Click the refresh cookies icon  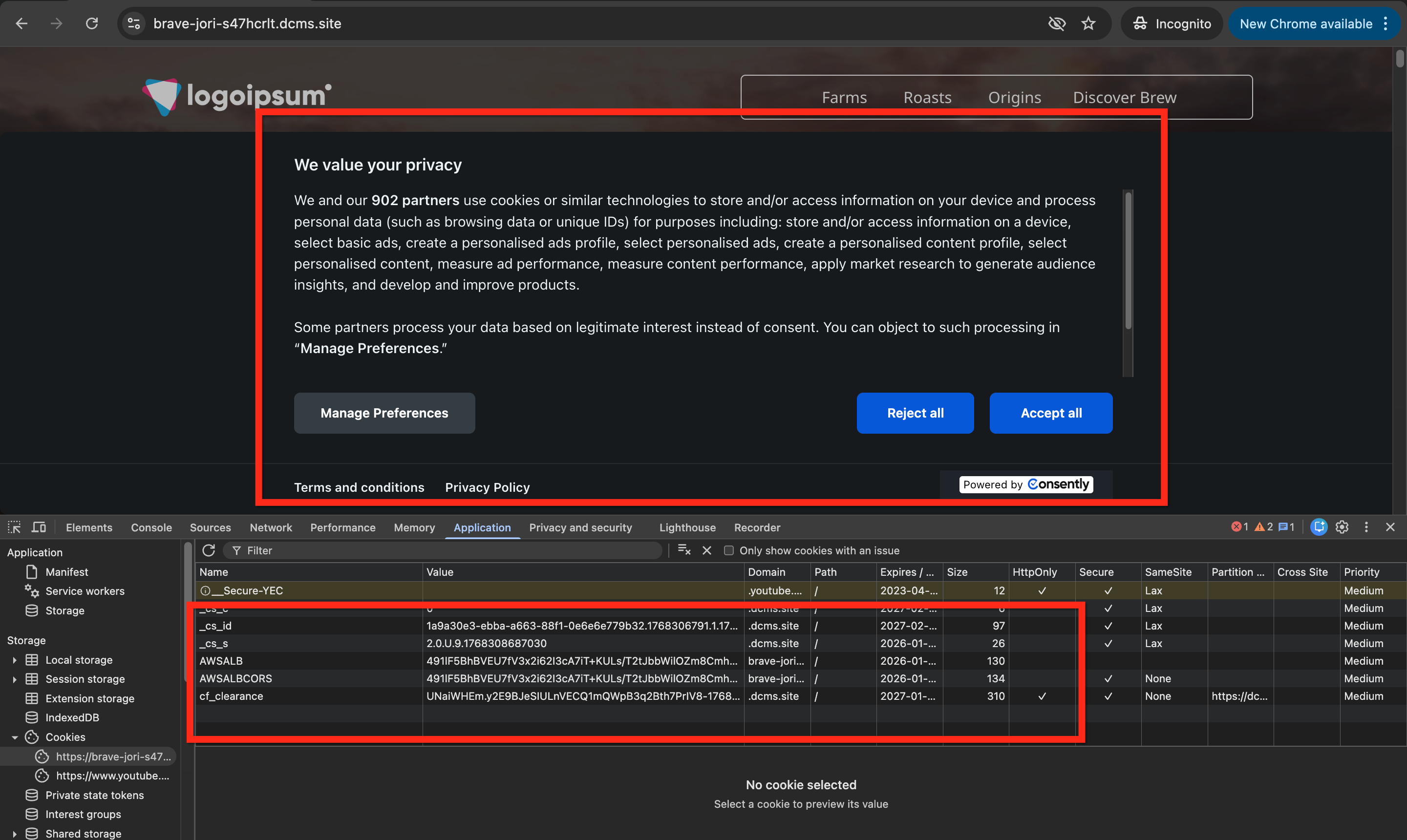tap(208, 550)
